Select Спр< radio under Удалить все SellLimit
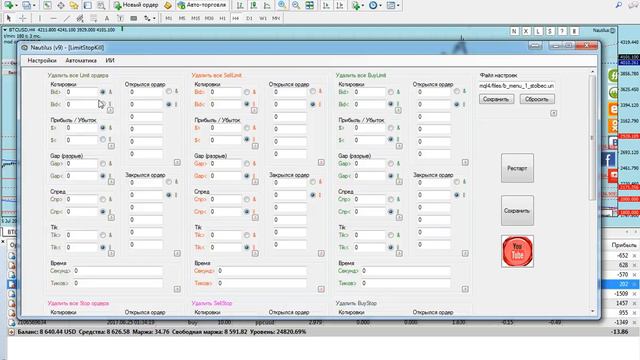 tap(247, 211)
